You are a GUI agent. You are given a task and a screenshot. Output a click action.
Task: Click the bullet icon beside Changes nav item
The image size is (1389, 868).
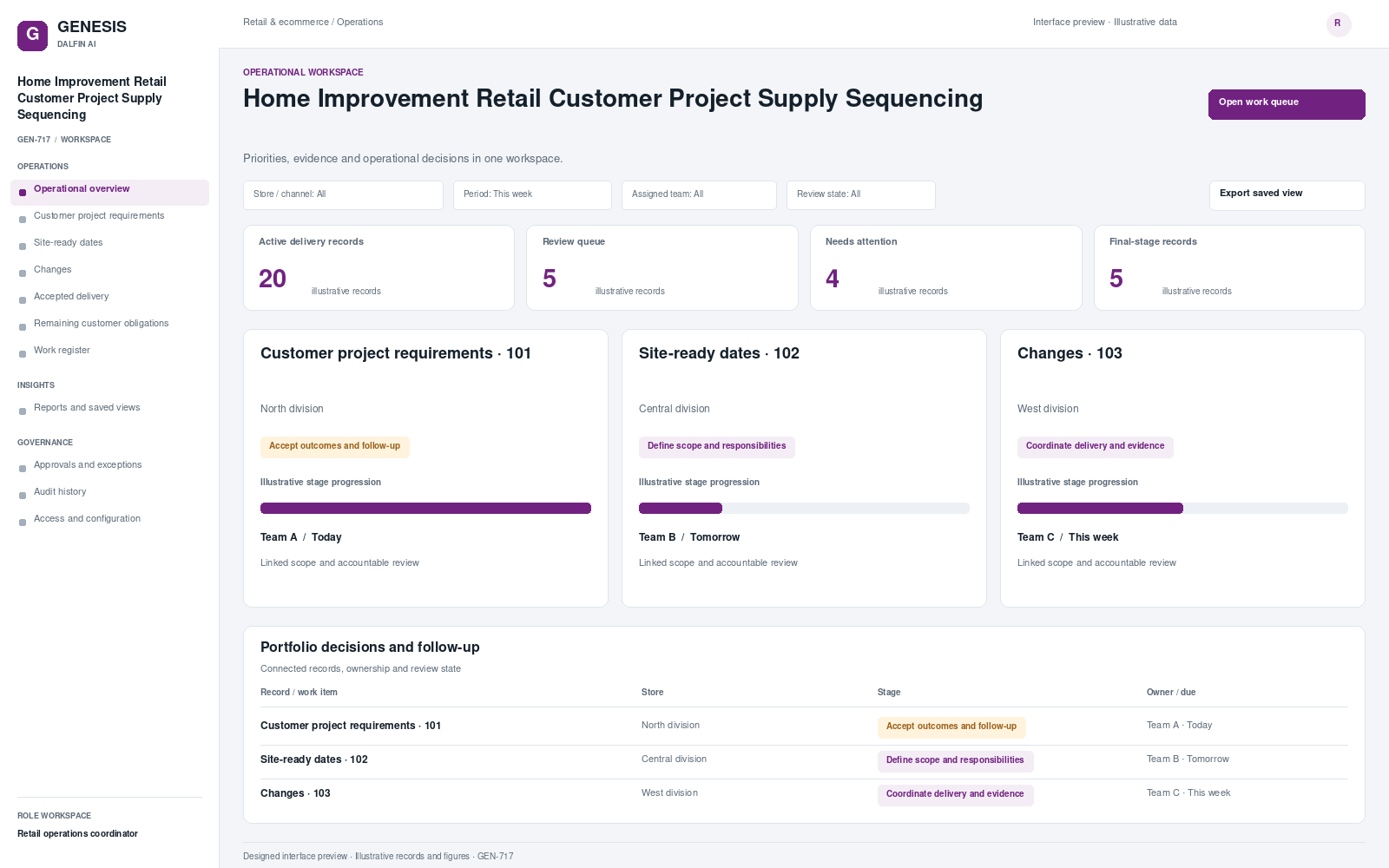click(x=23, y=273)
